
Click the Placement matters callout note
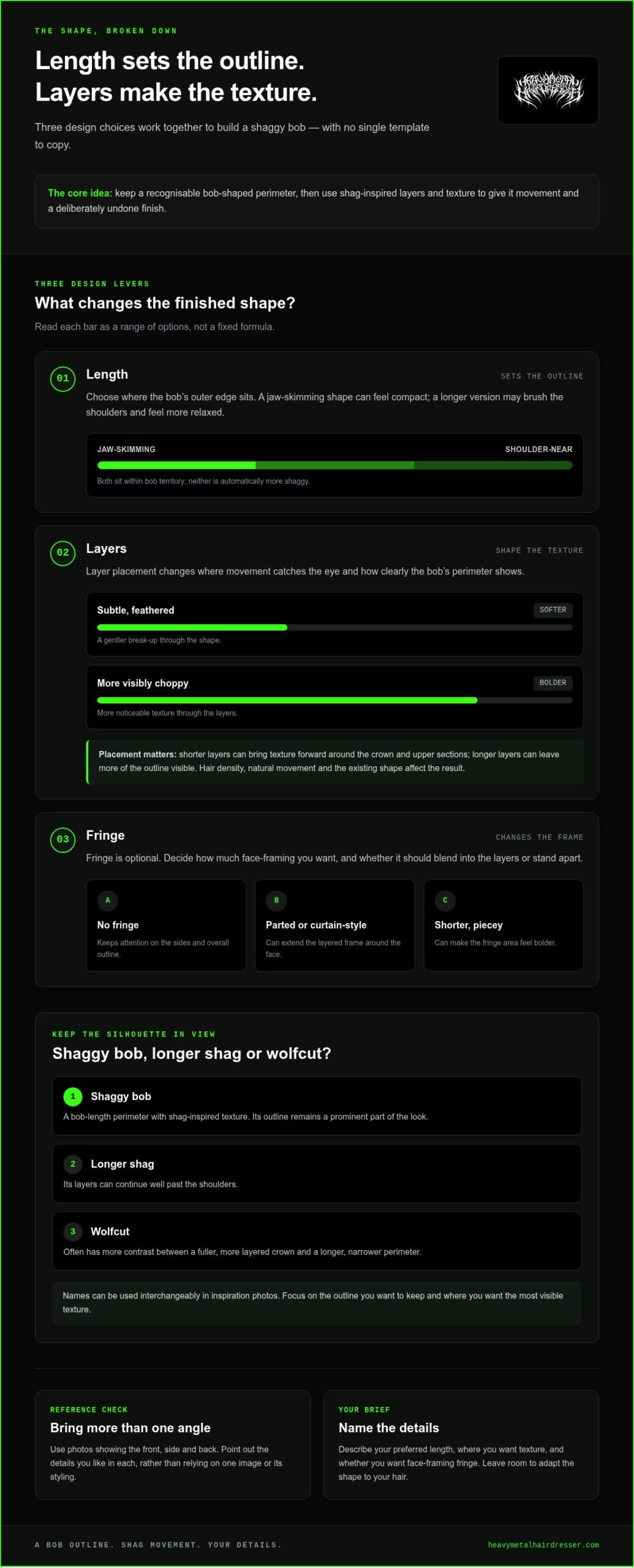pos(334,761)
